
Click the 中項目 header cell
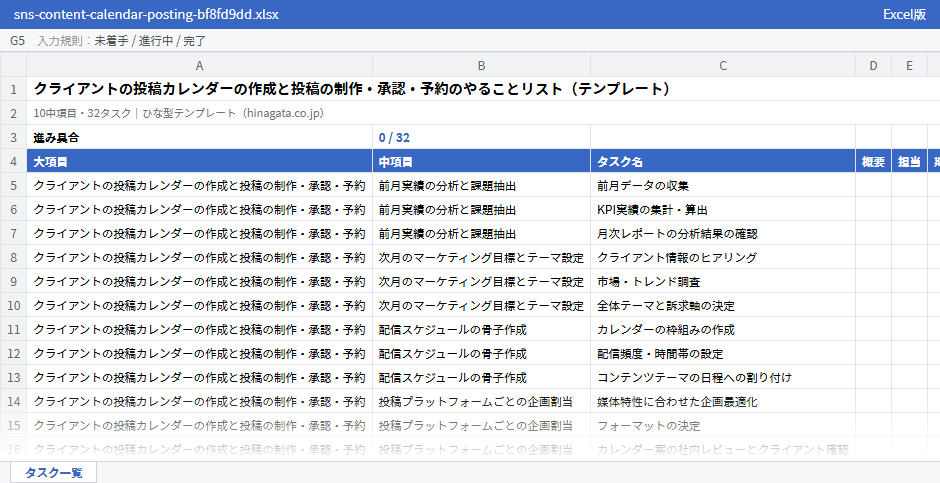coord(481,161)
